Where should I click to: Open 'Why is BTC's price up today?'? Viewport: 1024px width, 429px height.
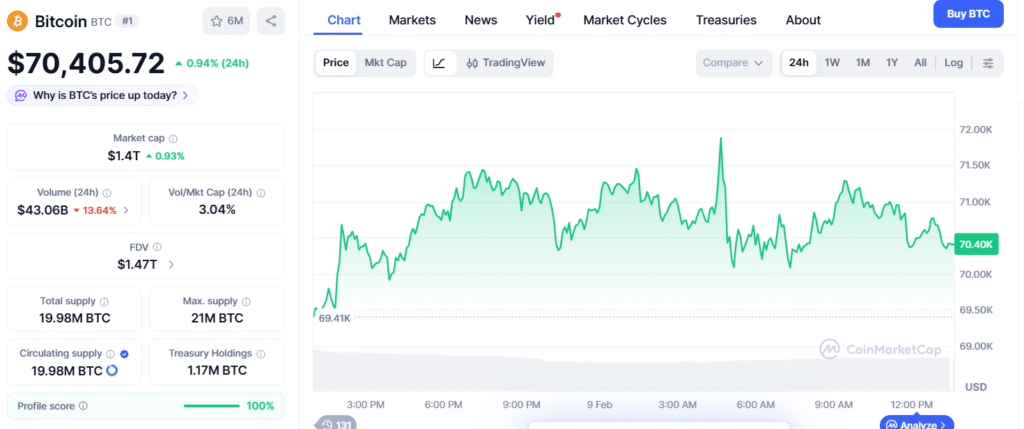pyautogui.click(x=103, y=95)
